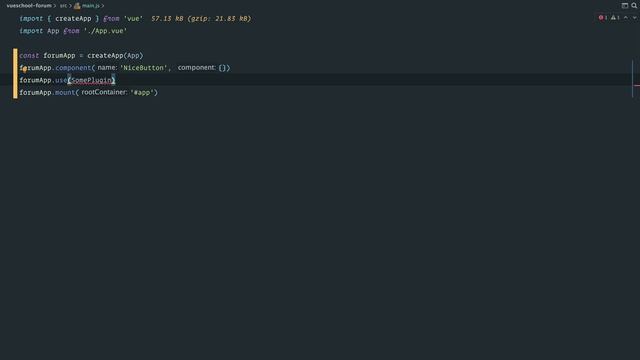This screenshot has height=360, width=640.
Task: Open vueschool-forum breadcrumb item
Action: click(29, 6)
